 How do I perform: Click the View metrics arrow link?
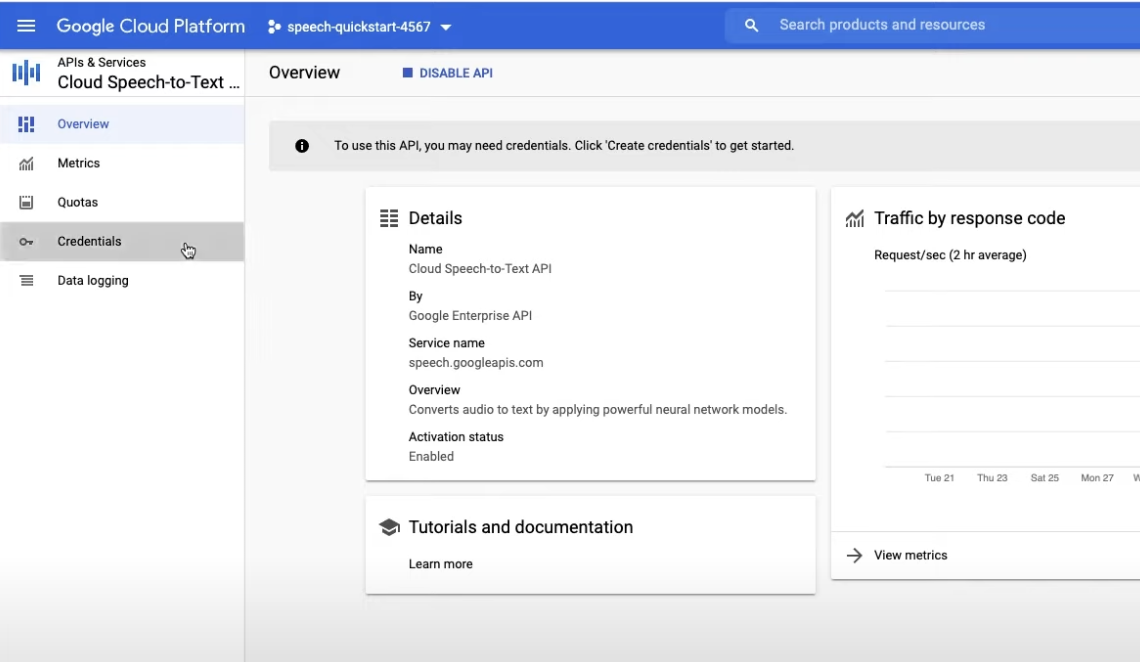tap(855, 555)
